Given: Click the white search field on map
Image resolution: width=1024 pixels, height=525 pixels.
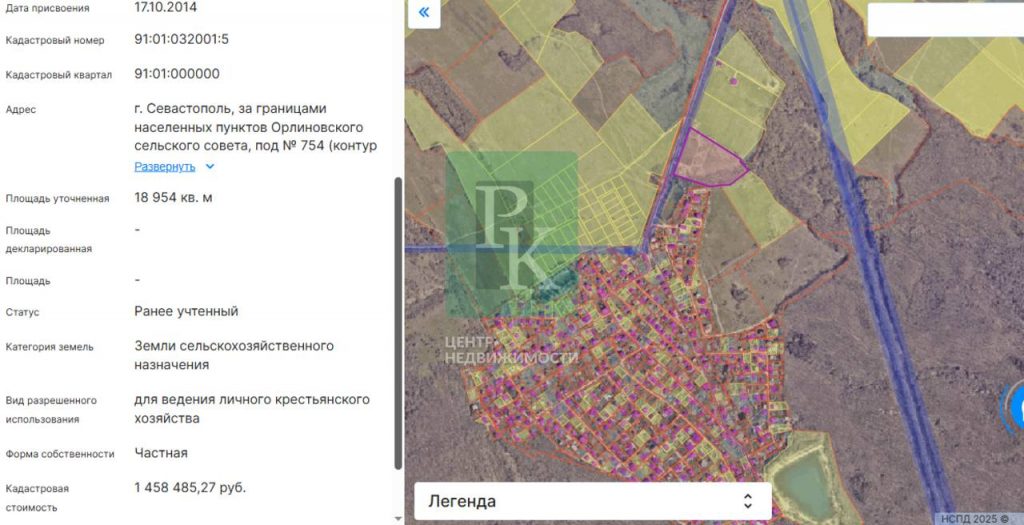Looking at the screenshot, I should [944, 20].
